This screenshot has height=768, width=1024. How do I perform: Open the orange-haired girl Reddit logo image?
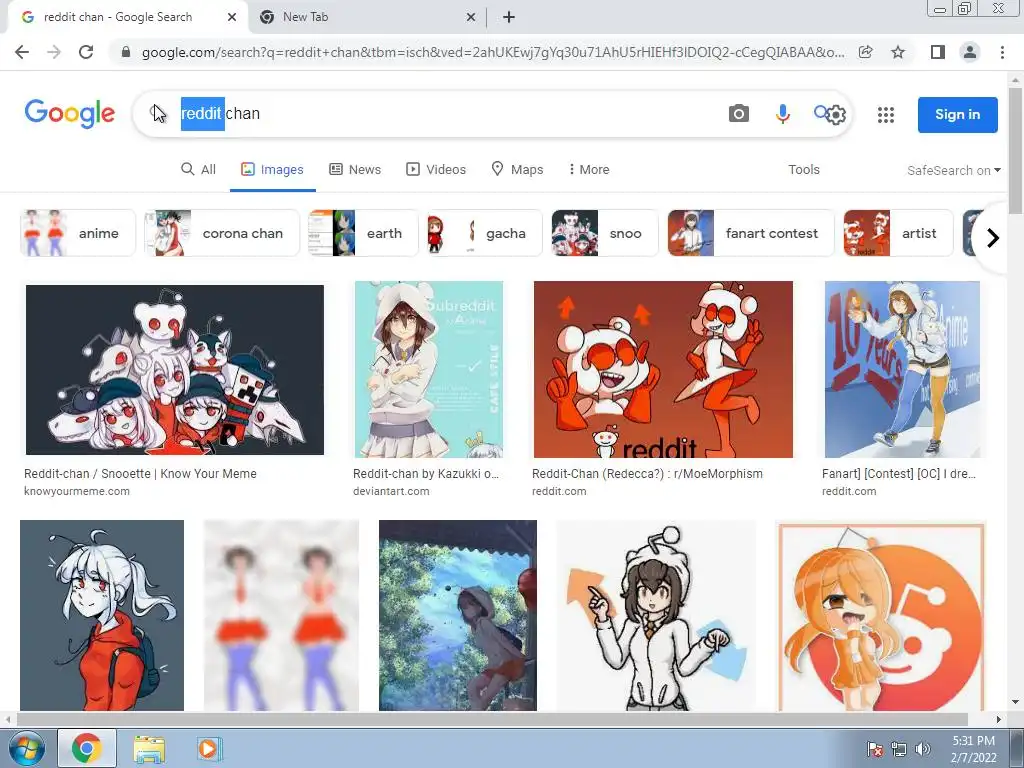click(x=881, y=616)
